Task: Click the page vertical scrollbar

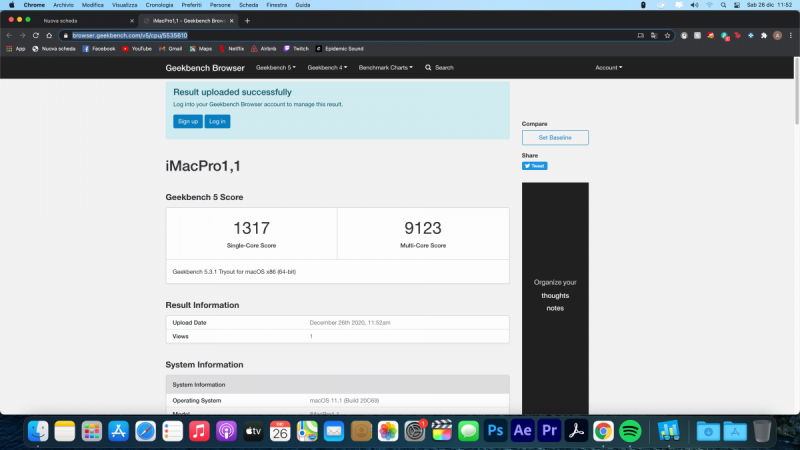Action: 797,92
